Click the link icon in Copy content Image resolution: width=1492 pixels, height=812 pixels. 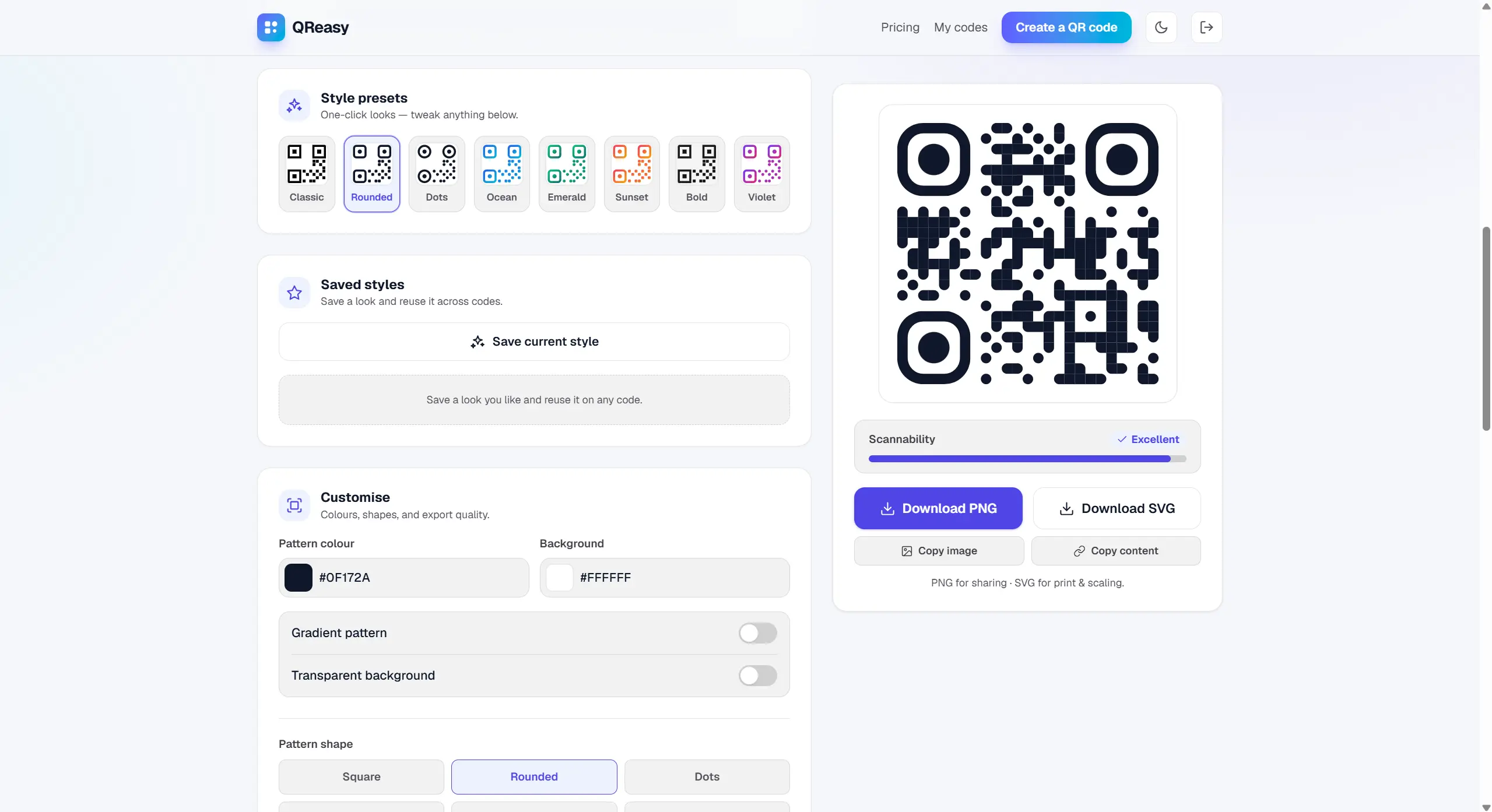1079,551
